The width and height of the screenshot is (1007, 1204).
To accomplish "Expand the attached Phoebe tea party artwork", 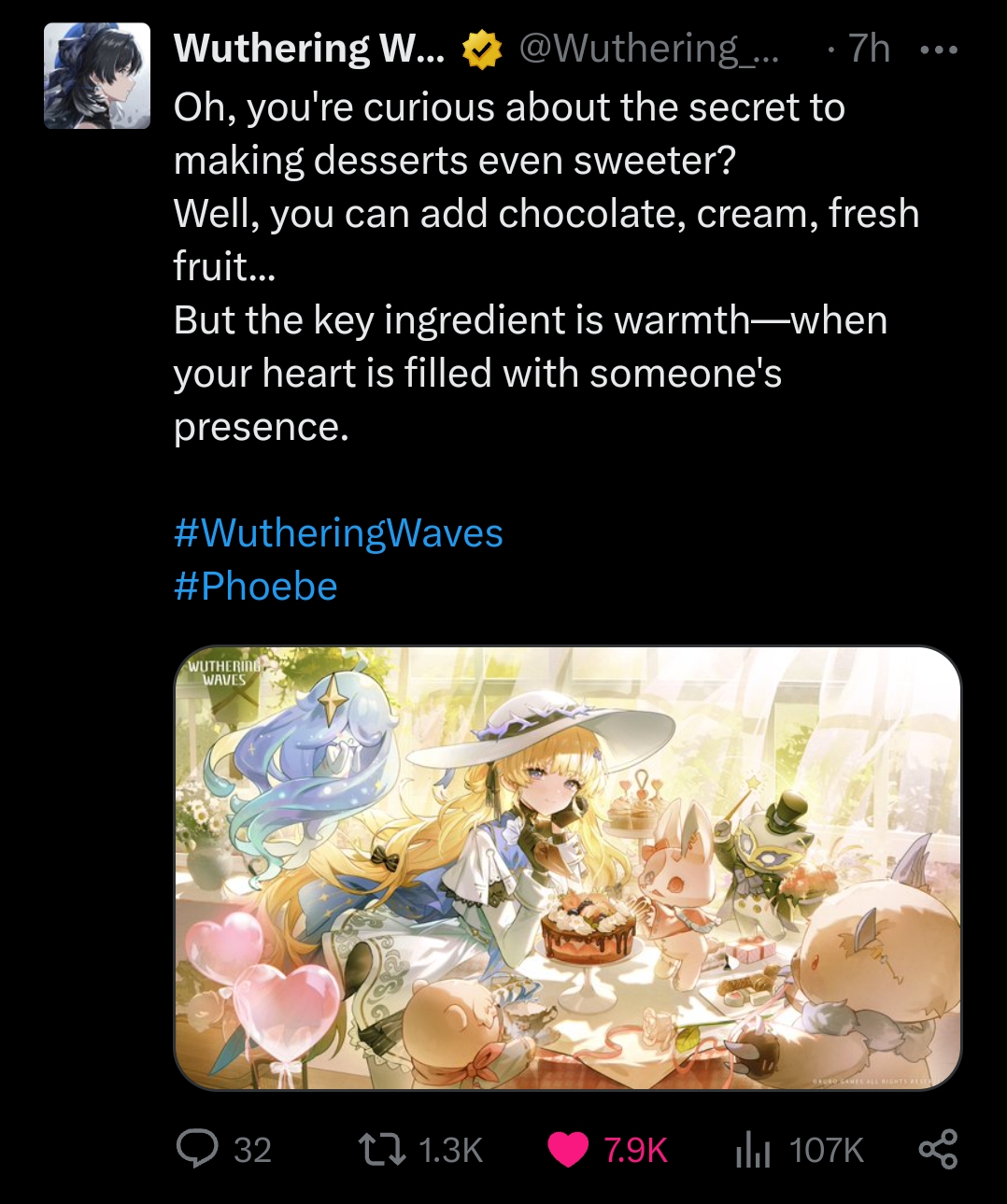I will point(568,868).
